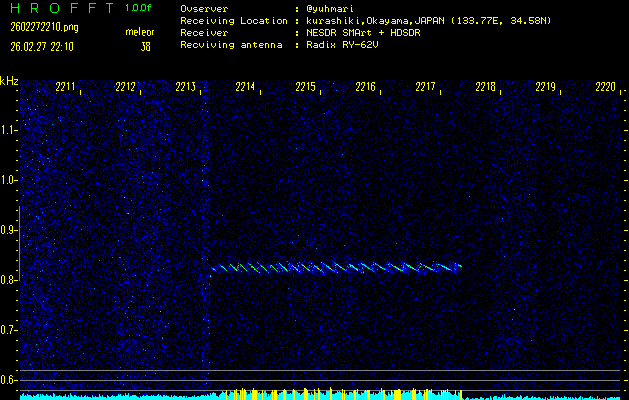Click the observer name @yuhmari
Viewport: 629px width, 400px height.
330,9
